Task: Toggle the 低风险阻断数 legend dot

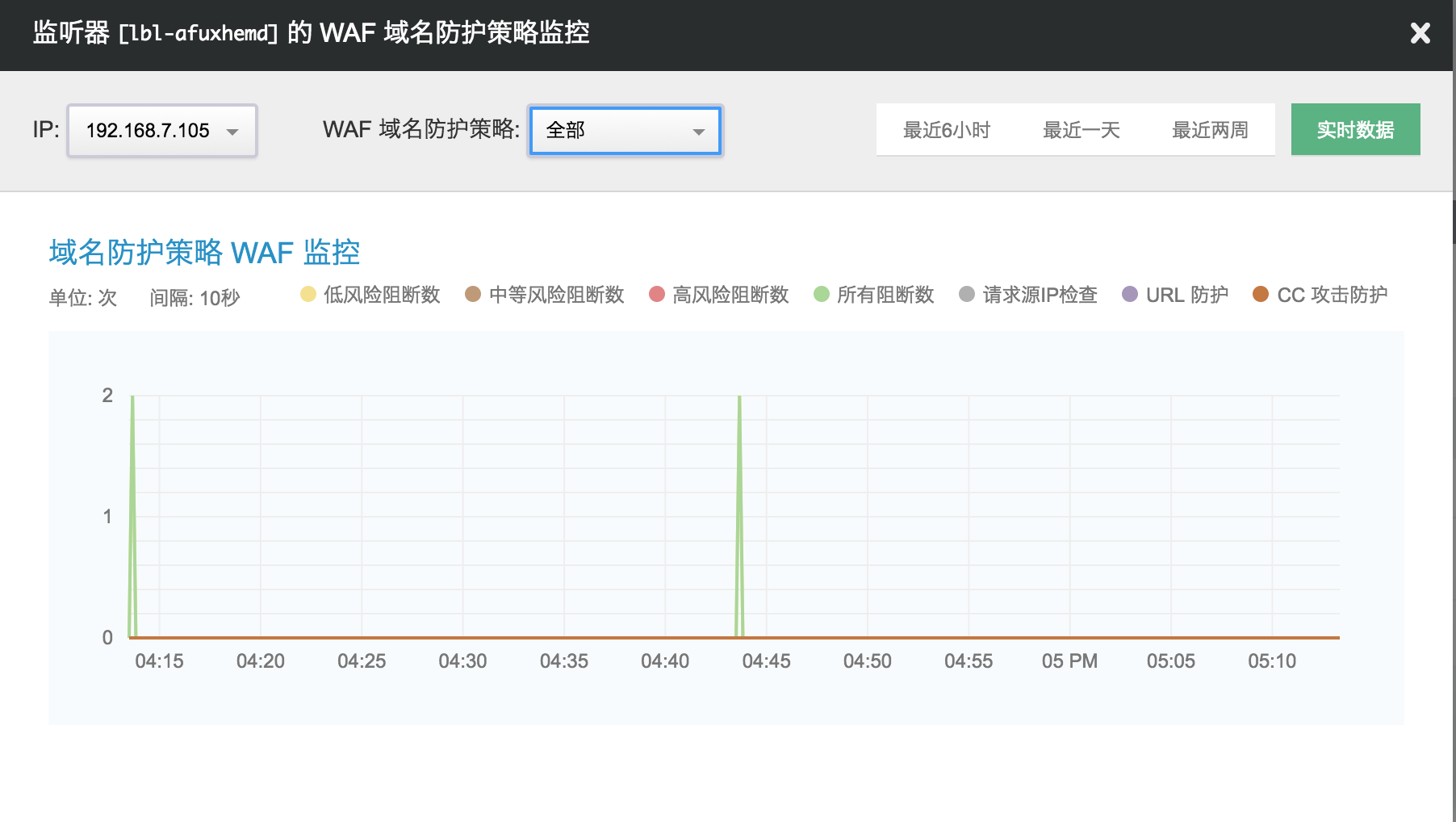Action: click(x=308, y=295)
